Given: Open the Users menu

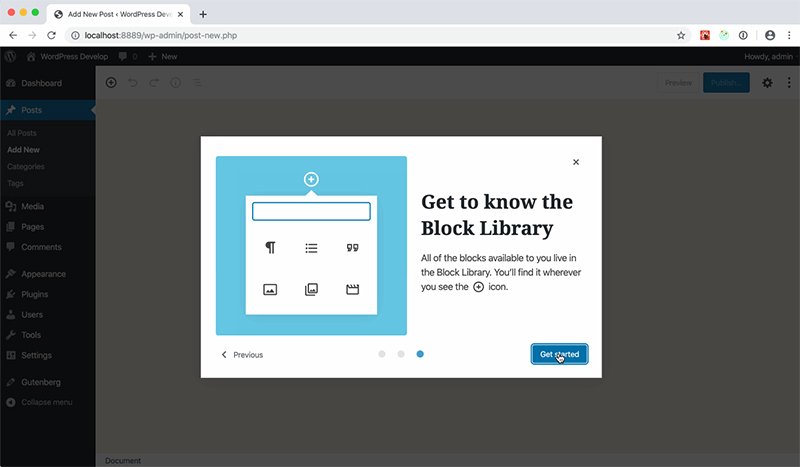Looking at the screenshot, I should [47, 315].
